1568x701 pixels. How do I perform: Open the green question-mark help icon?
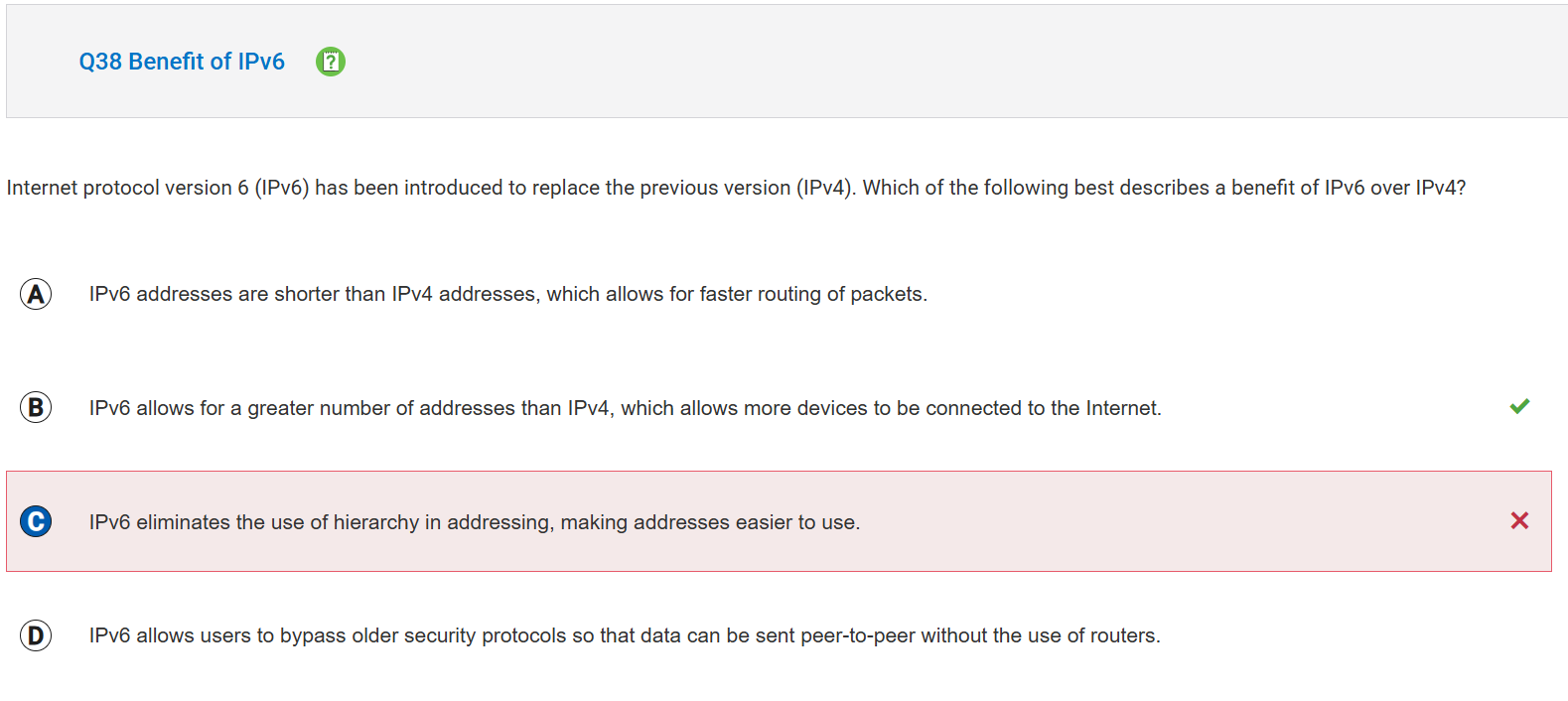click(x=331, y=62)
